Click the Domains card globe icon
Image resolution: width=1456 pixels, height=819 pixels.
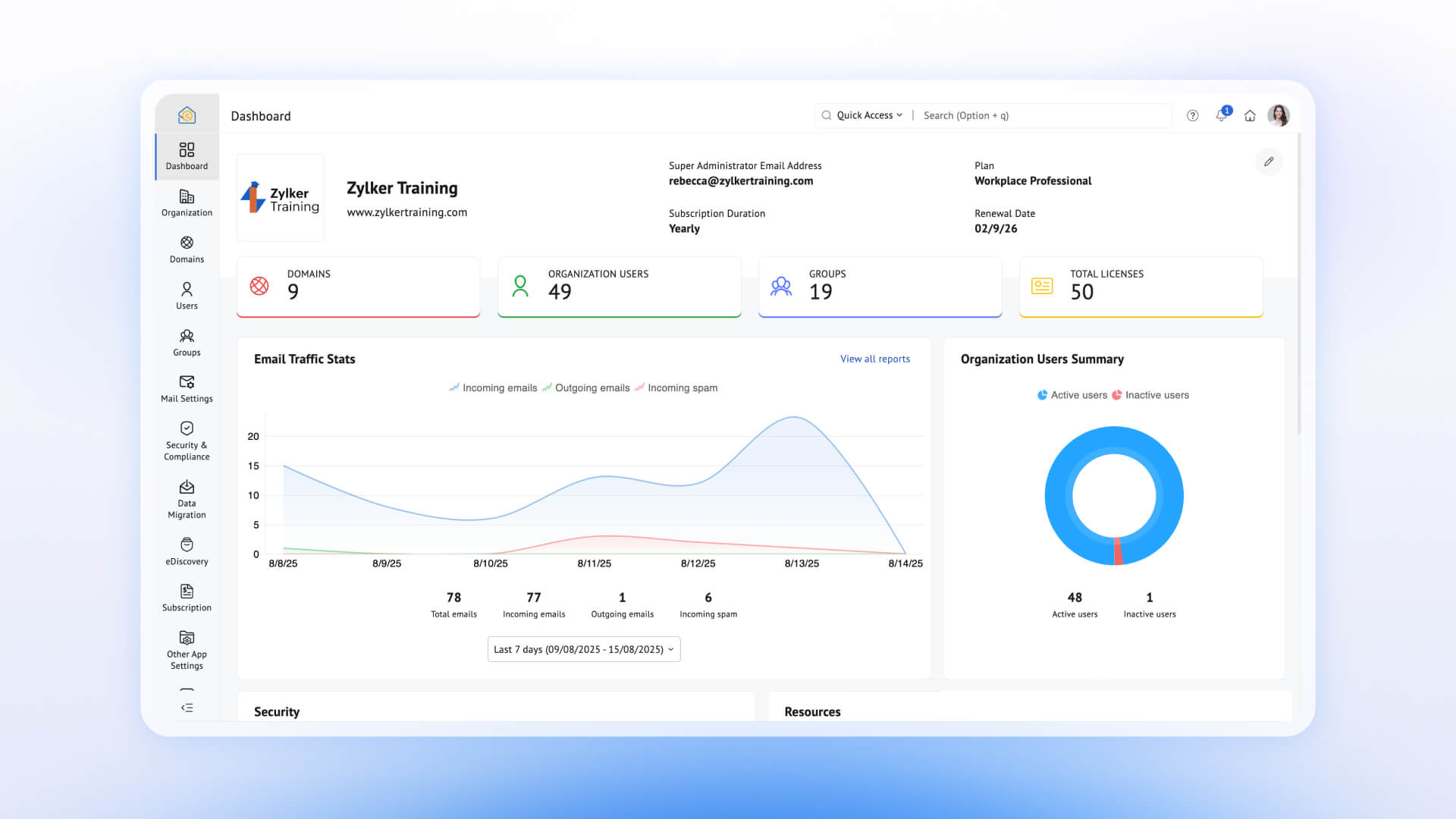259,285
